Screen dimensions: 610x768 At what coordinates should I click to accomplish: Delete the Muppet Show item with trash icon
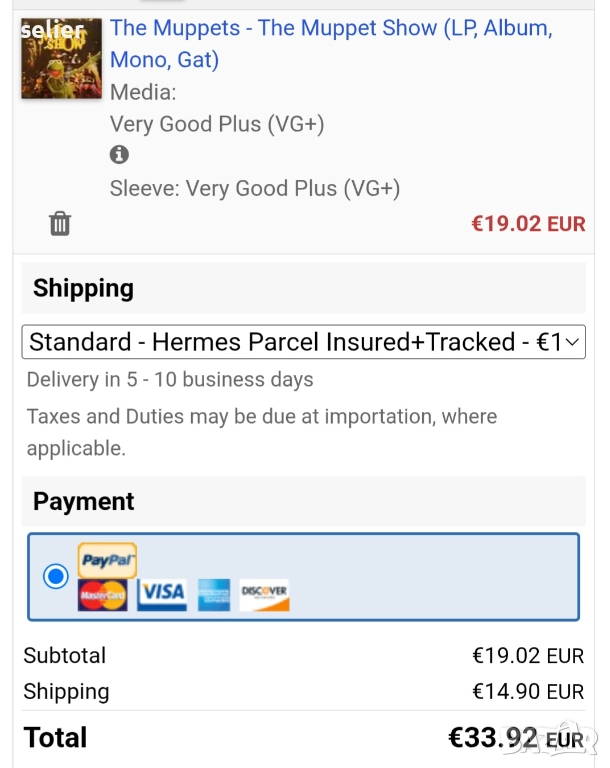point(60,223)
